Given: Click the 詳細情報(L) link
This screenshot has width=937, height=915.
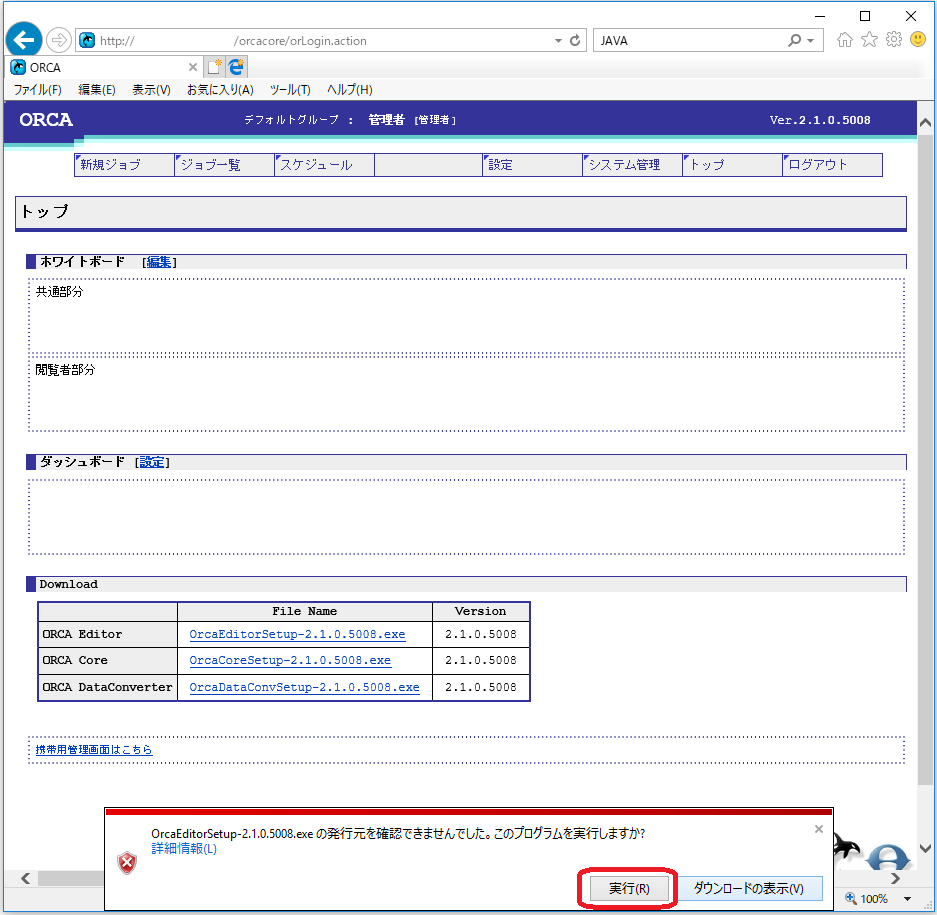Looking at the screenshot, I should click(x=184, y=849).
